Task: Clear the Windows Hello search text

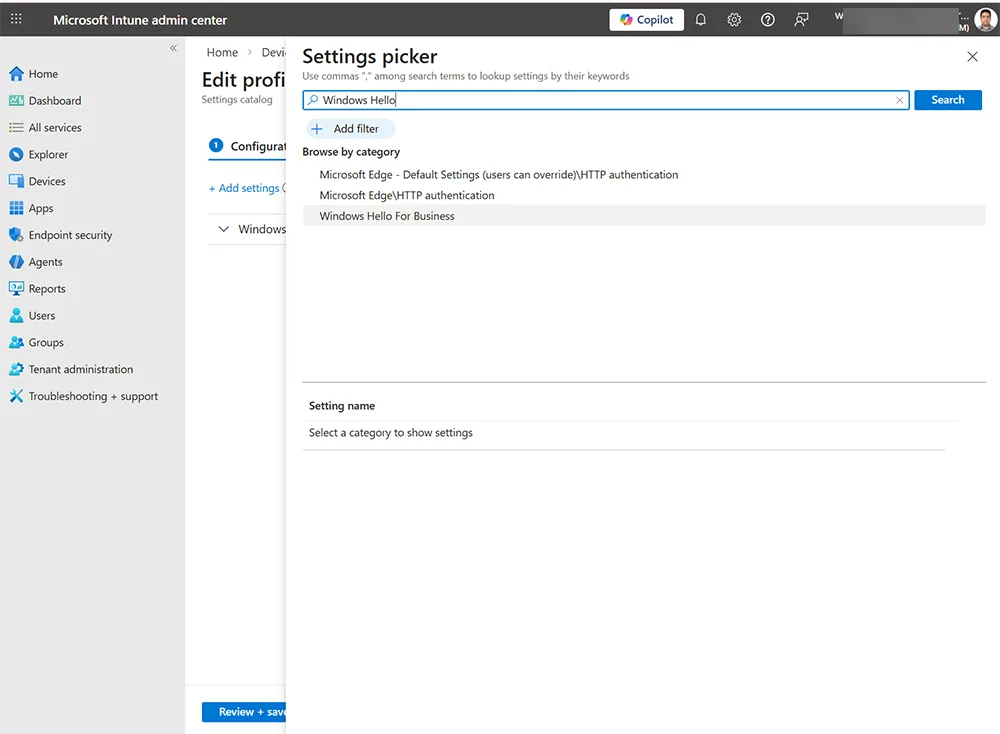Action: pos(899,100)
